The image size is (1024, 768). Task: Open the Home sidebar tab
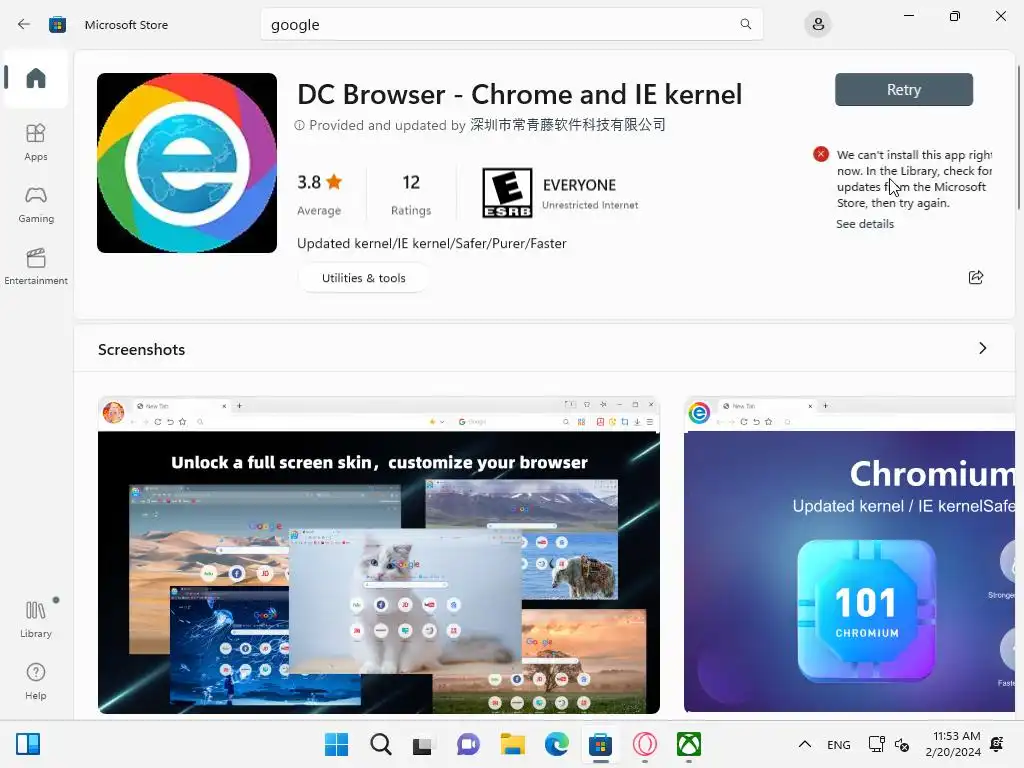pos(36,78)
